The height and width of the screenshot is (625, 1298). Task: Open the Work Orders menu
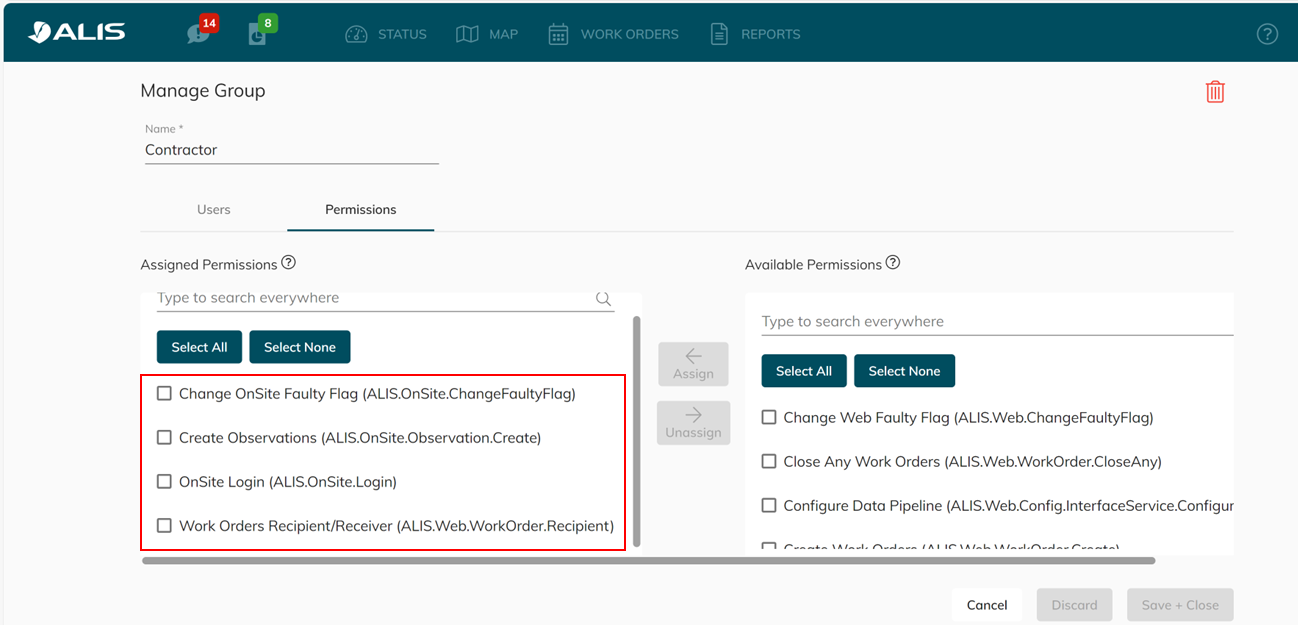click(613, 34)
